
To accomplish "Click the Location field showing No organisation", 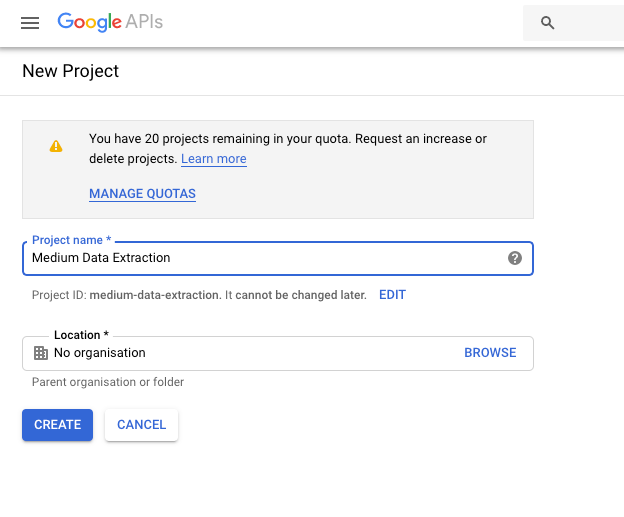I will [x=250, y=353].
